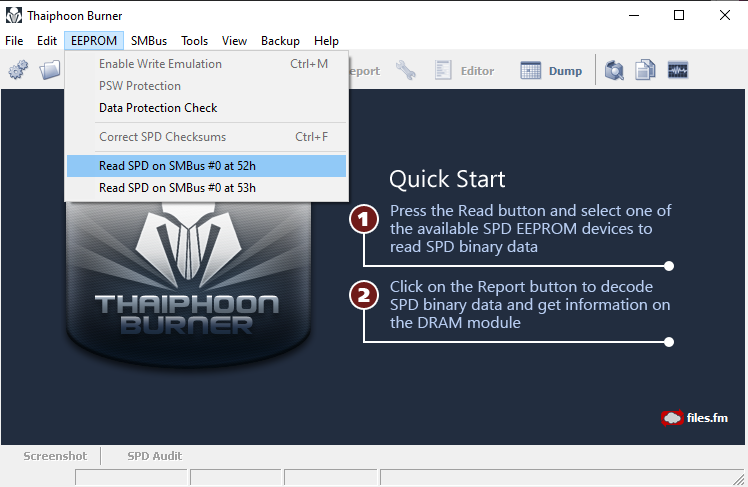
Task: Select Read SPD on SMBus #0 at 53h
Action: coord(206,188)
